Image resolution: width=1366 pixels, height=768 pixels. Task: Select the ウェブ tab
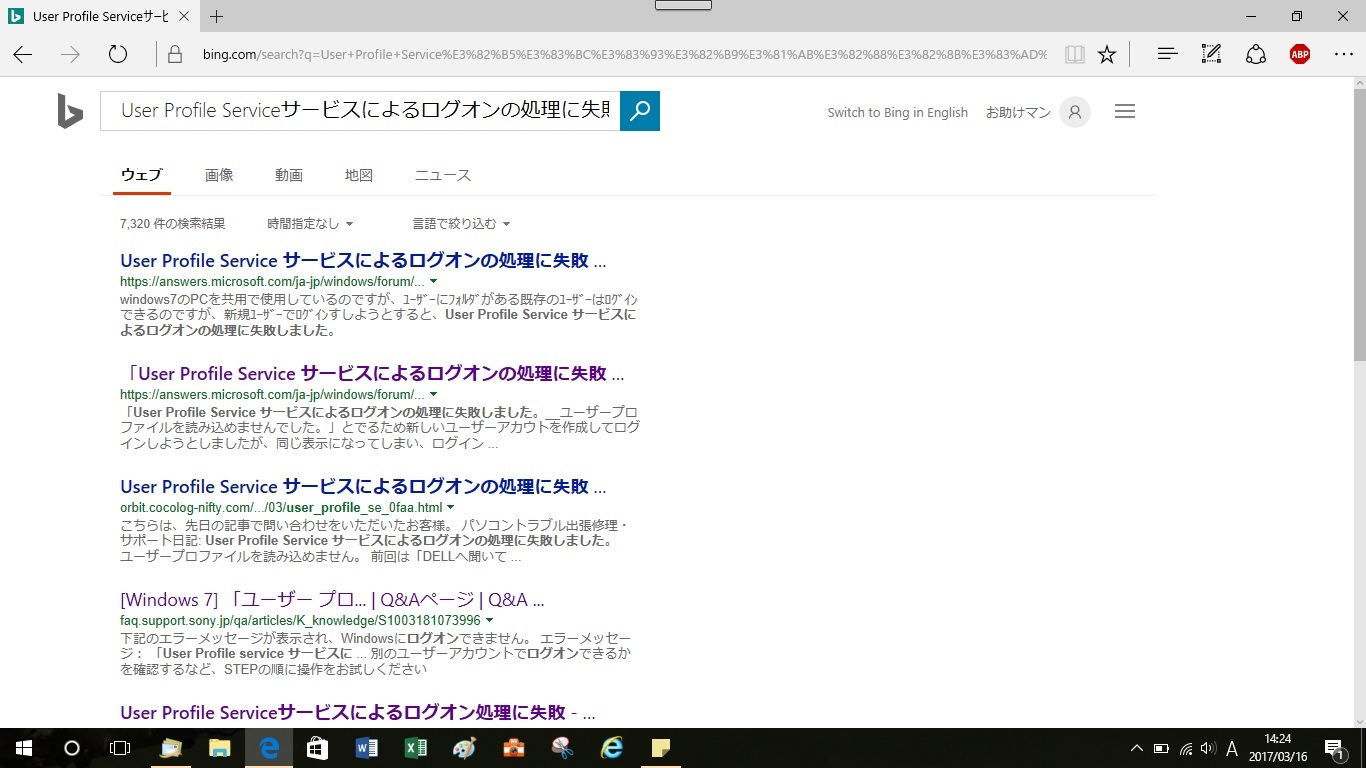(142, 175)
